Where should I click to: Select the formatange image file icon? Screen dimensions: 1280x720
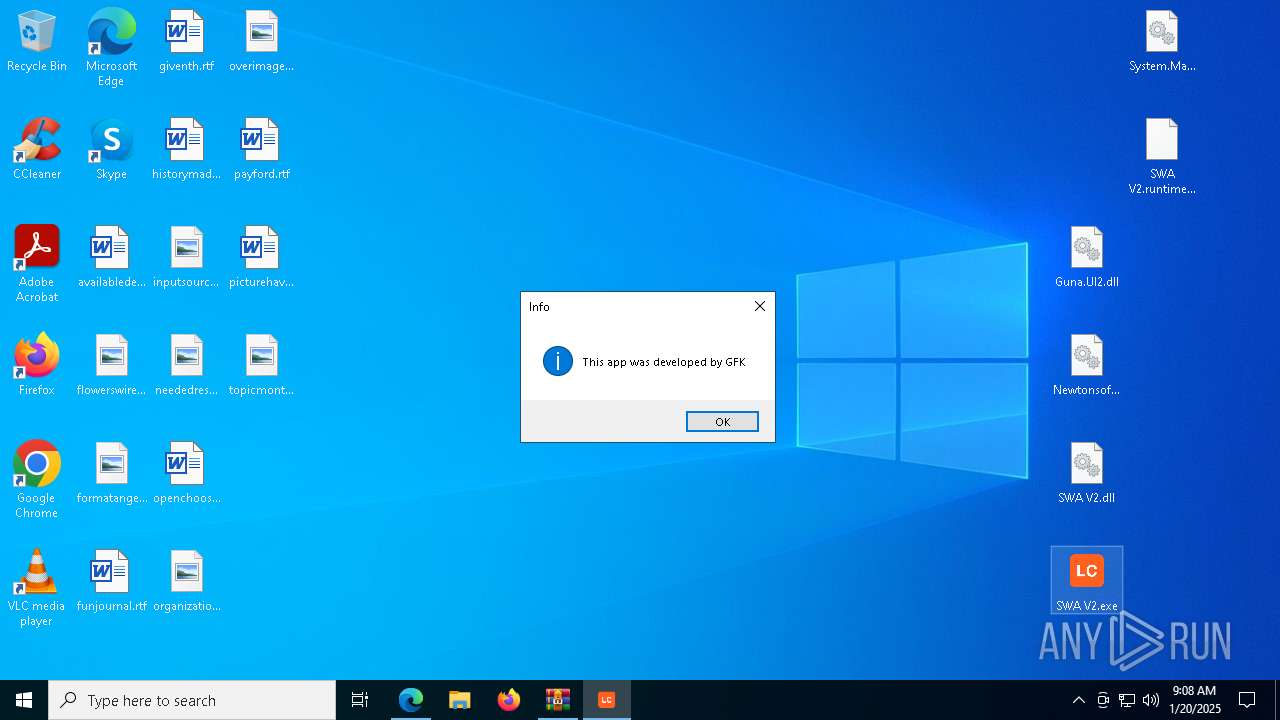point(111,474)
